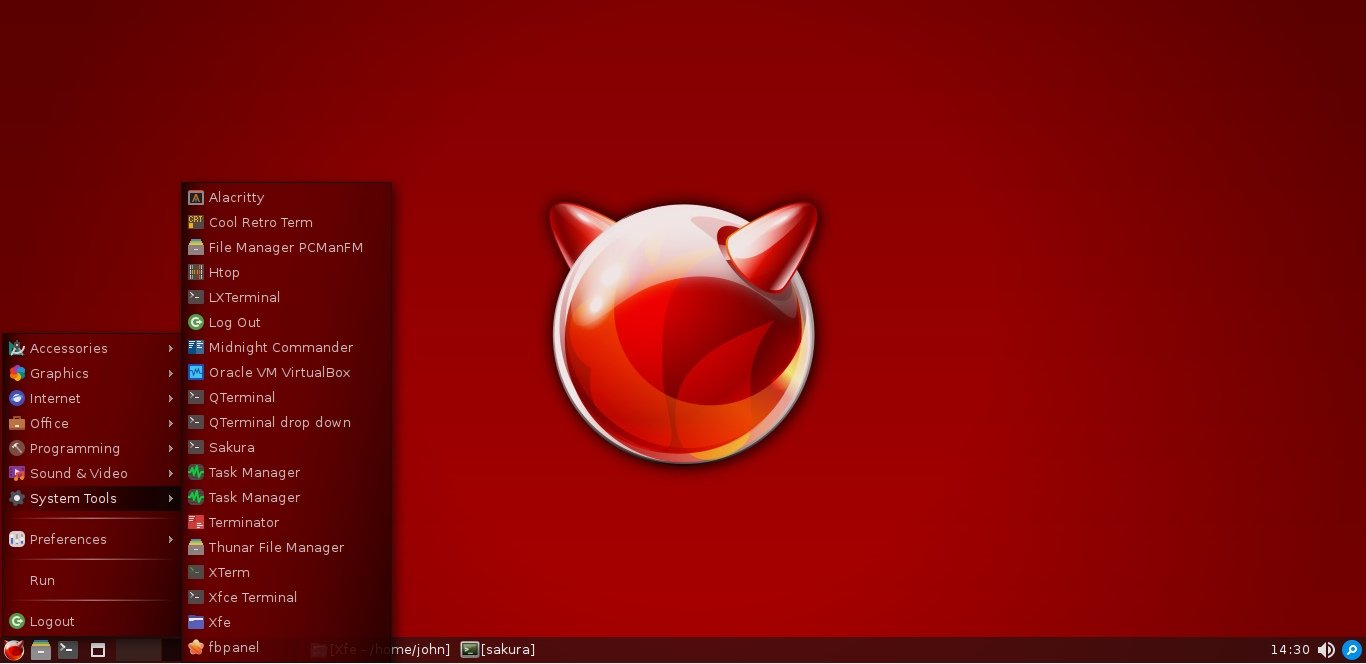This screenshot has width=1366, height=664.
Task: Click the FreeBSD start menu icon
Action: [14, 650]
